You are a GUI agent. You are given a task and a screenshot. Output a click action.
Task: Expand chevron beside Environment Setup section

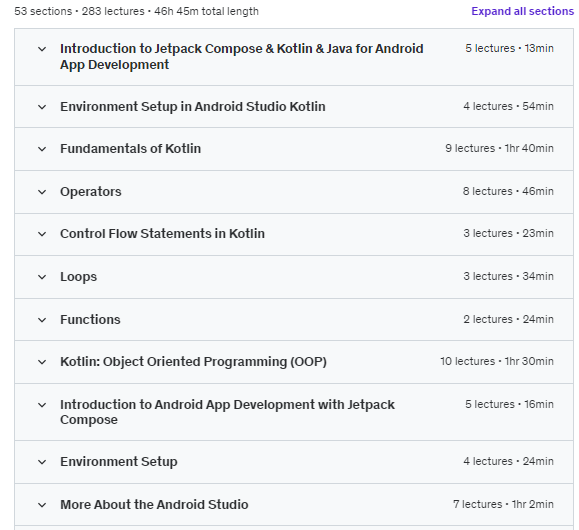click(x=42, y=462)
